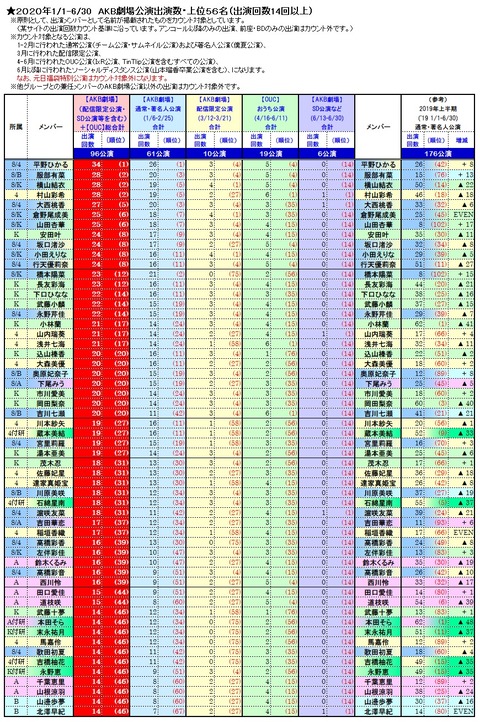Click 平野ひかる in the left member column
Viewport: 480px width, 722px height.
(x=50, y=165)
